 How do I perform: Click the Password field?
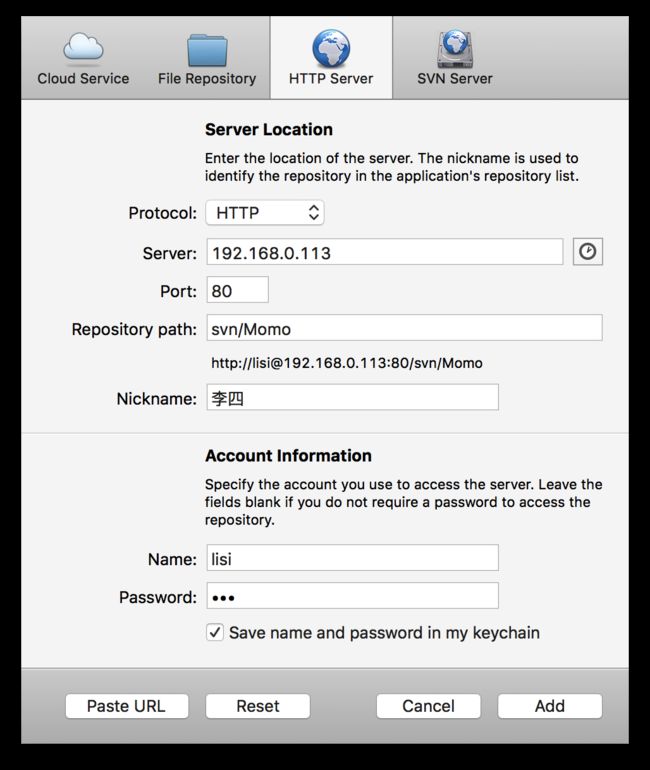point(352,596)
